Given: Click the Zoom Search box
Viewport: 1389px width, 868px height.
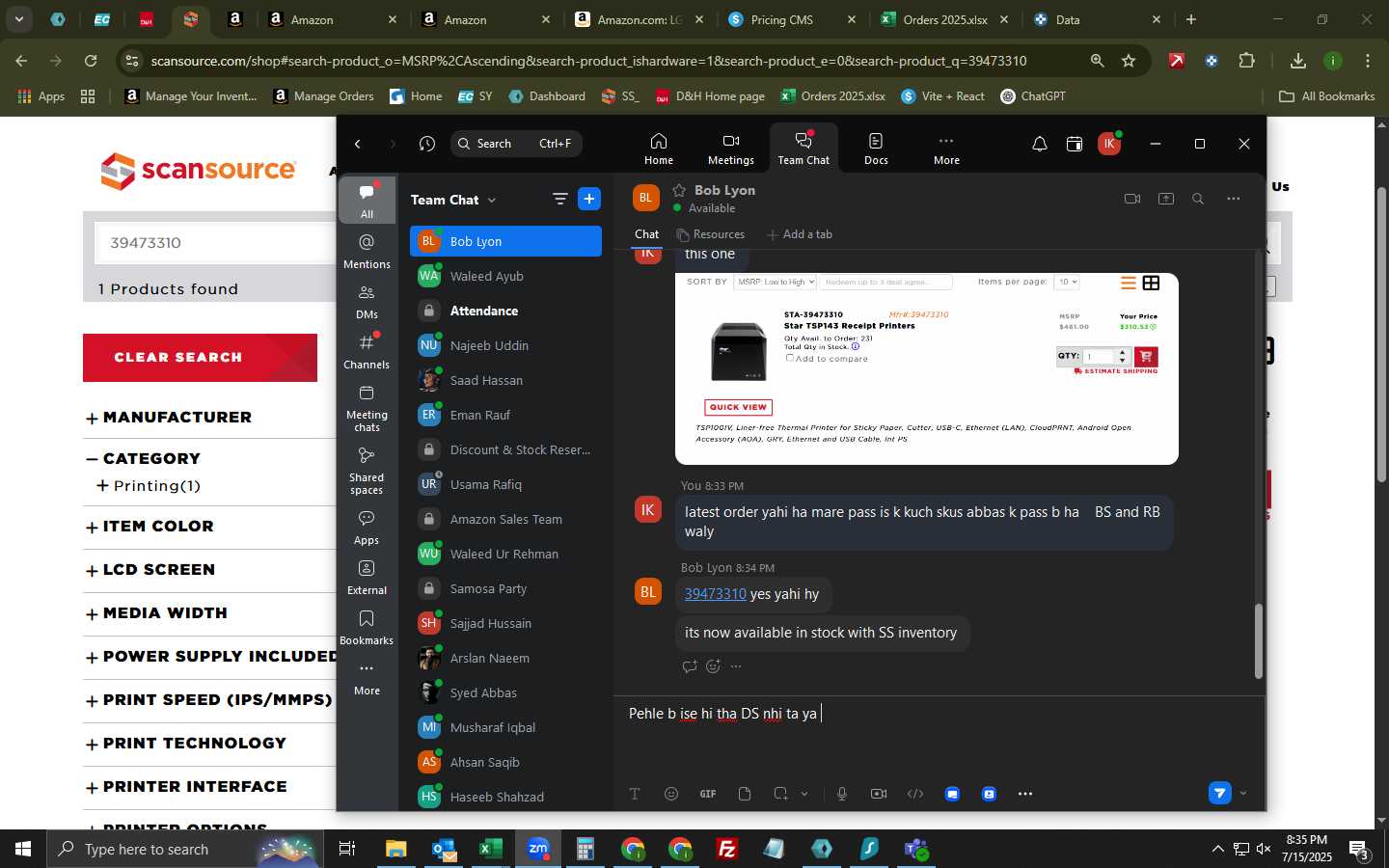Looking at the screenshot, I should pyautogui.click(x=516, y=144).
